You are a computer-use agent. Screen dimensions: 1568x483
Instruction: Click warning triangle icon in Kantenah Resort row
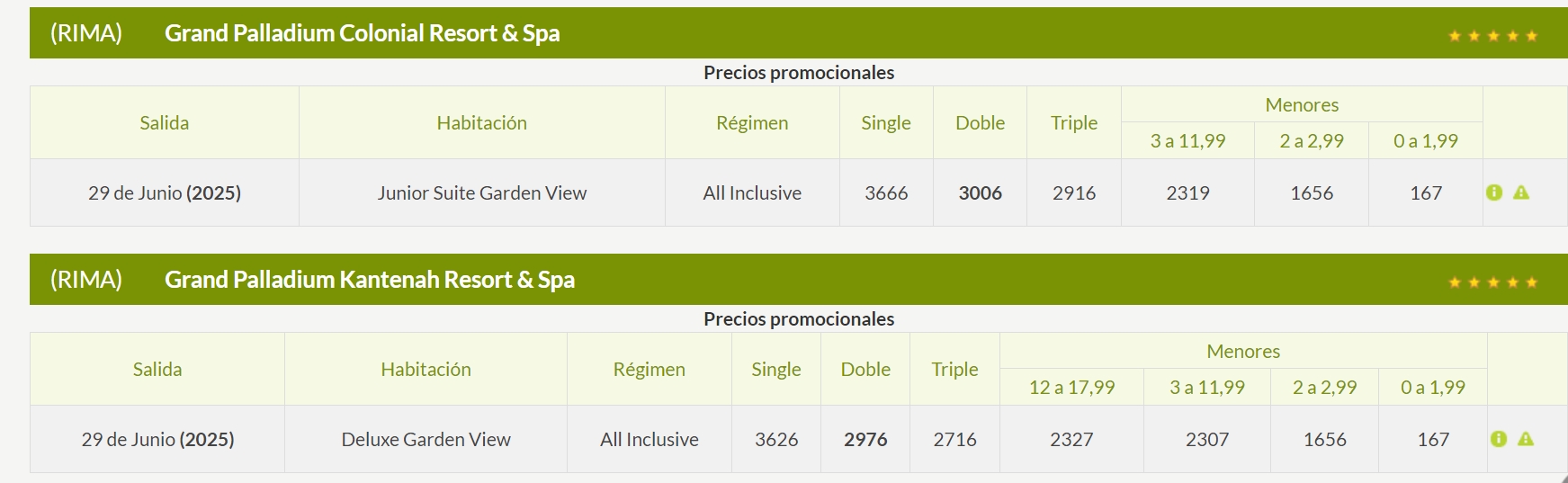(1526, 439)
